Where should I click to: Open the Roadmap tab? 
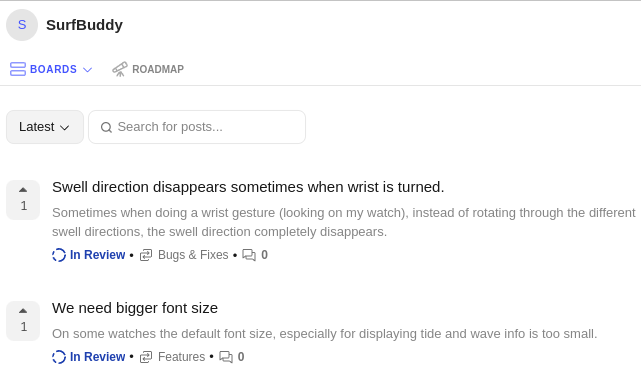point(148,69)
